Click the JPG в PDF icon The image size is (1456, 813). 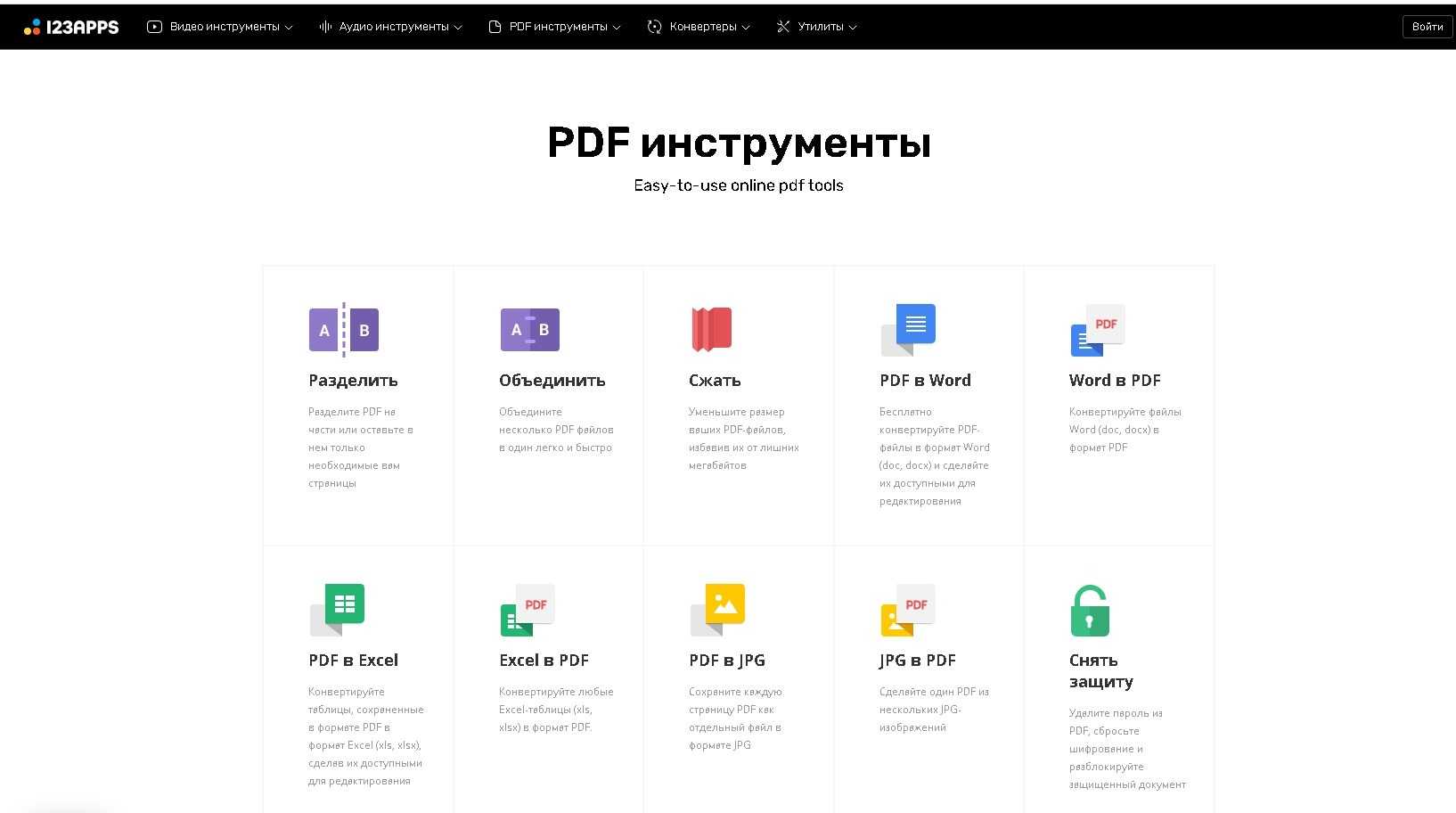pyautogui.click(x=907, y=610)
